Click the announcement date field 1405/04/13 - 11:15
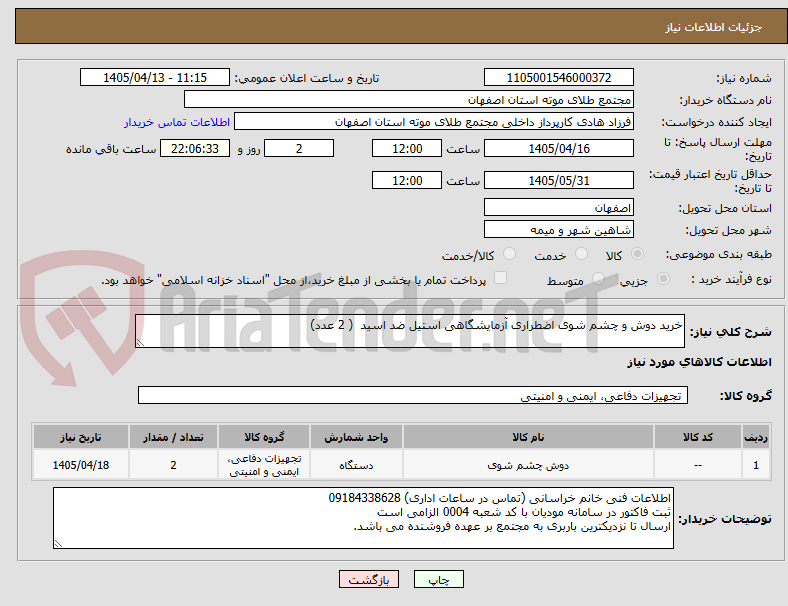 (x=155, y=77)
